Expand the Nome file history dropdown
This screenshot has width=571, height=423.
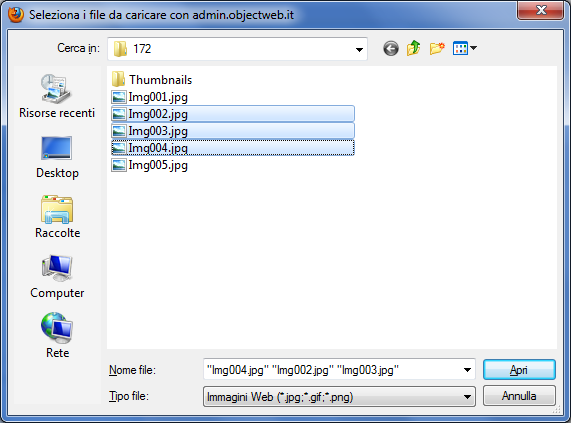pos(467,370)
